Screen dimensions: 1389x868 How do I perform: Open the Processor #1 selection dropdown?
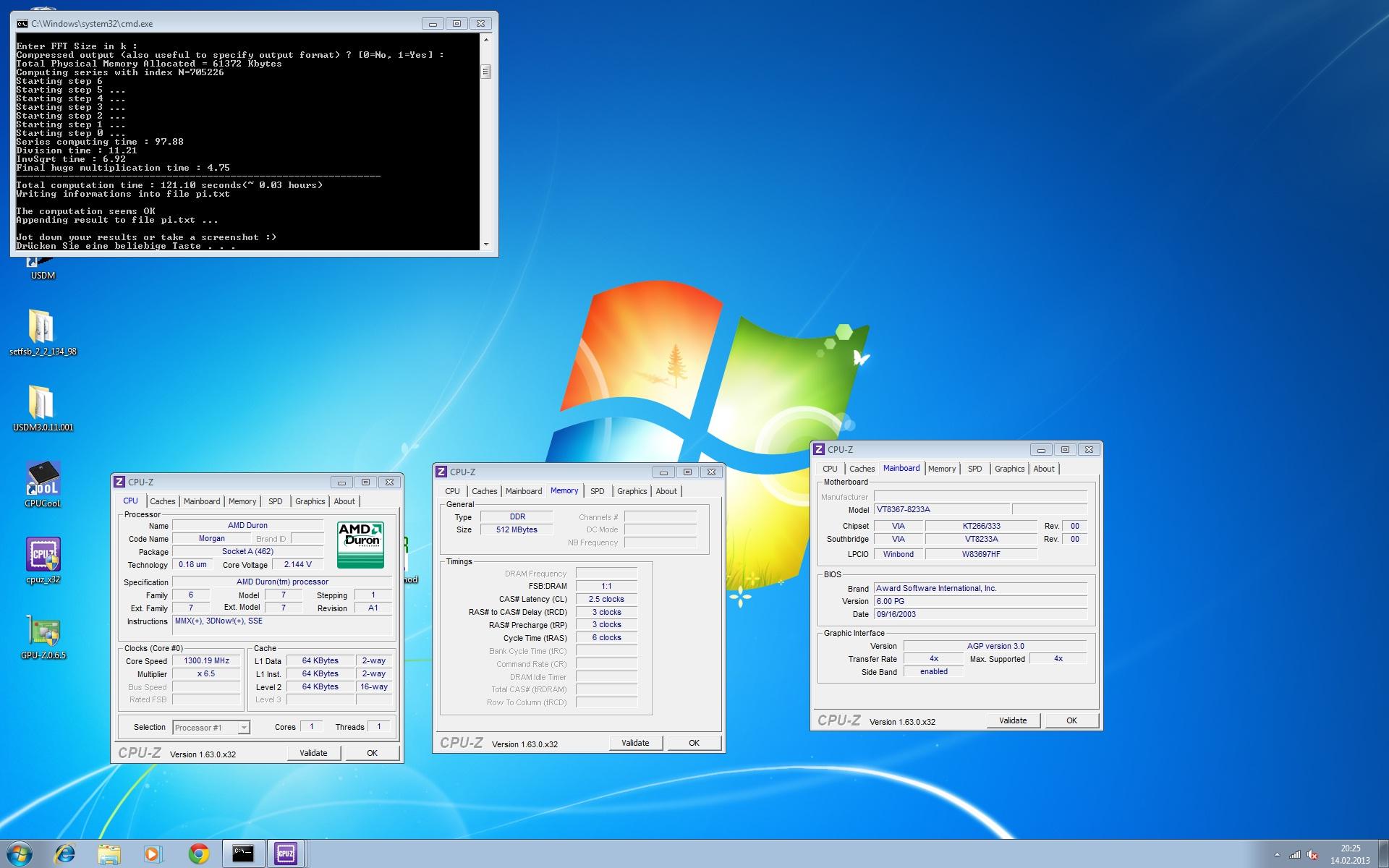(x=211, y=727)
